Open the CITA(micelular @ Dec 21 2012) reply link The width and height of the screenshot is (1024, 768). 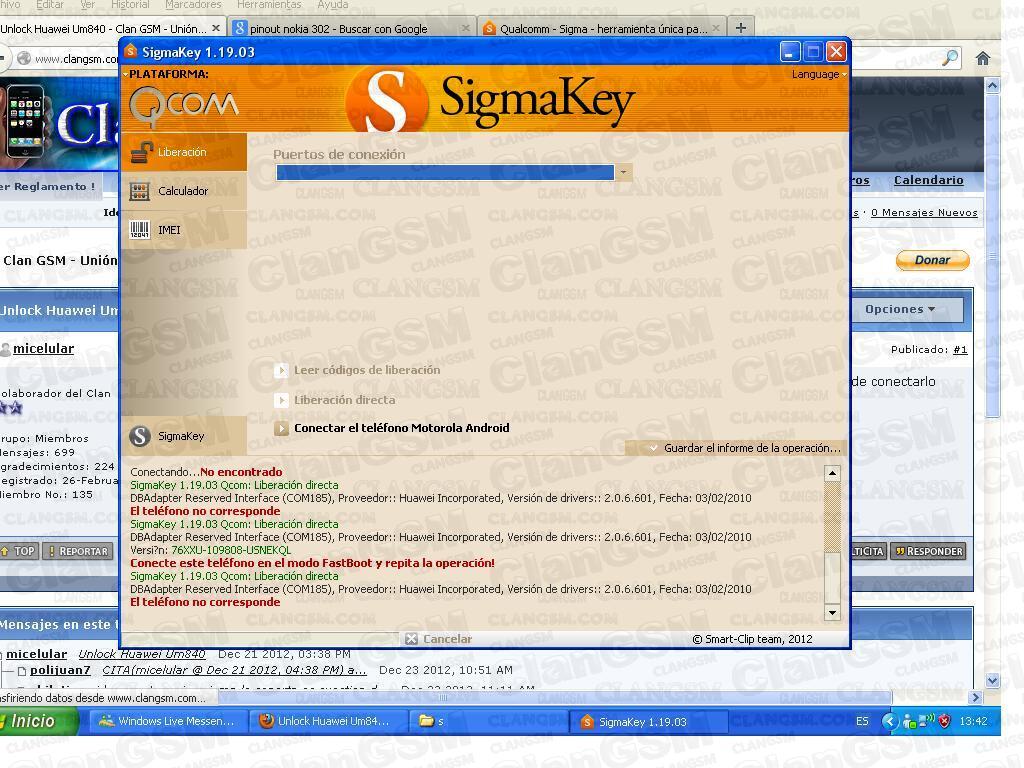(x=234, y=670)
